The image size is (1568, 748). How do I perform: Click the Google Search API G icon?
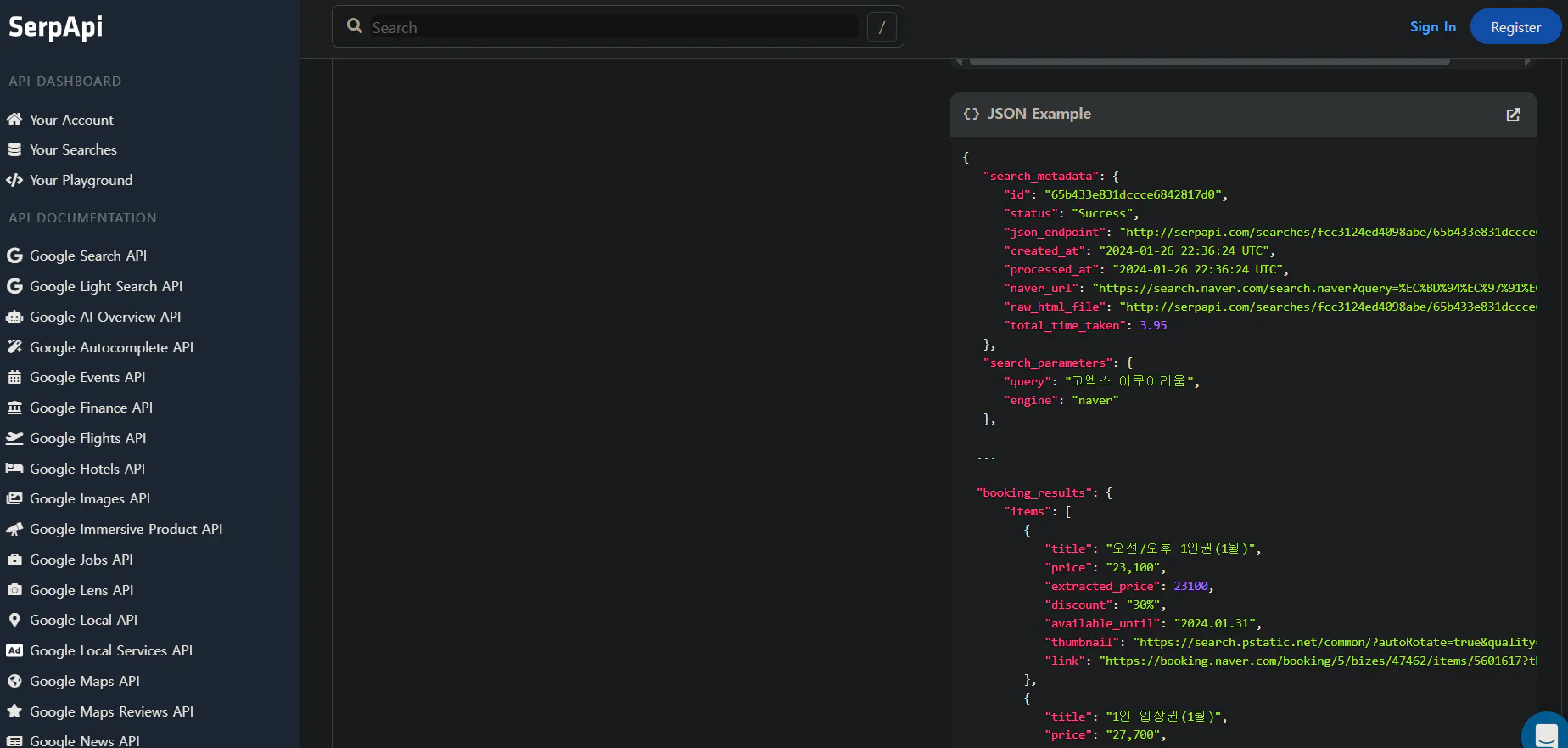point(14,256)
